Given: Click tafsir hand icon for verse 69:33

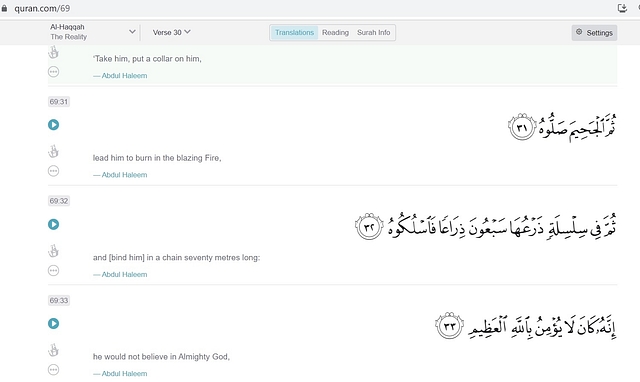Looking at the screenshot, I should 53,350.
